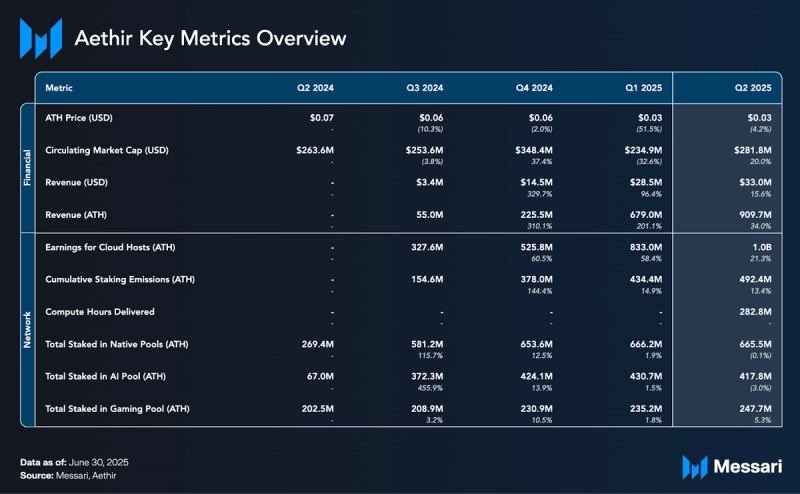
Task: Select Total Staked in Gaming Pool (ATH) label
Action: click(117, 409)
